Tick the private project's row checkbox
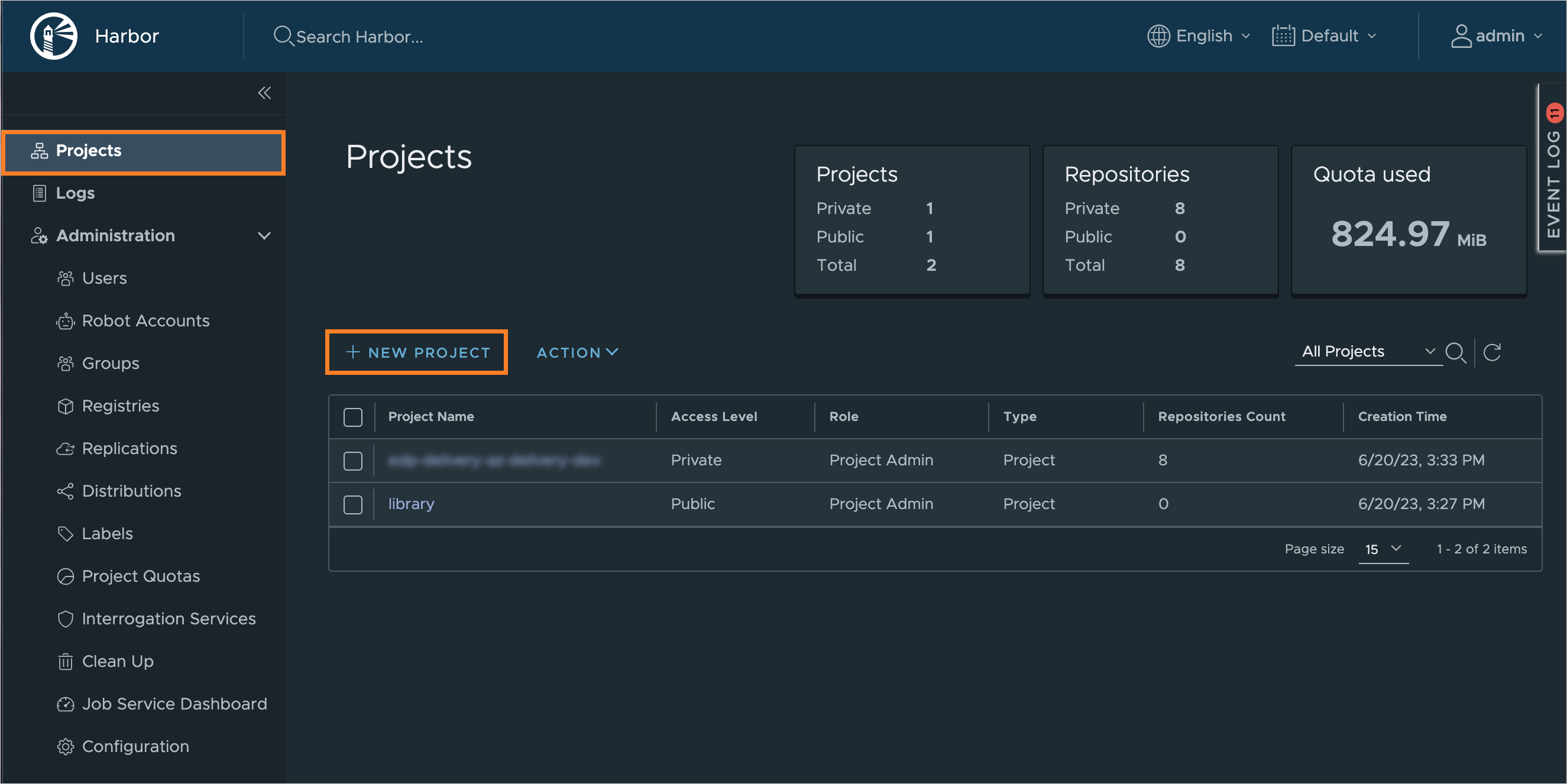 [x=353, y=461]
